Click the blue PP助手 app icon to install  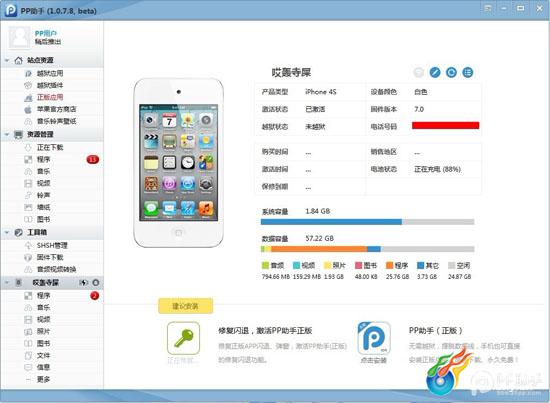tap(374, 338)
